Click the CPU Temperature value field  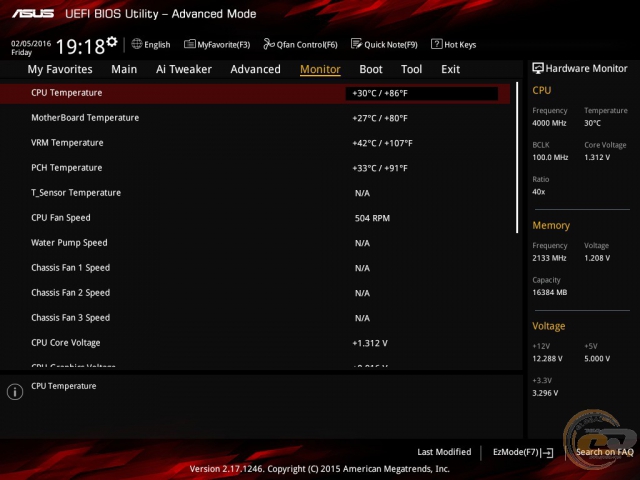coord(422,93)
